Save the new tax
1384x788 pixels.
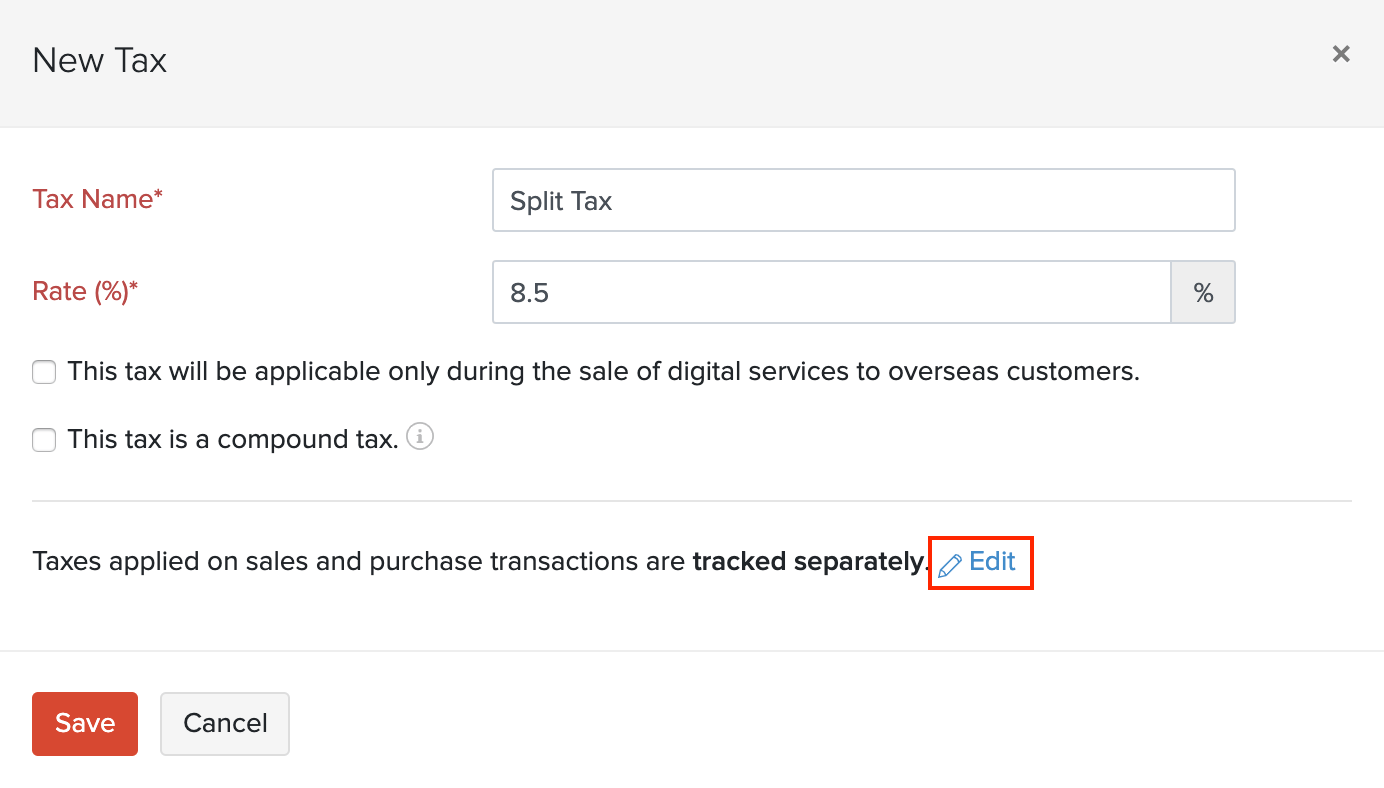(x=85, y=723)
